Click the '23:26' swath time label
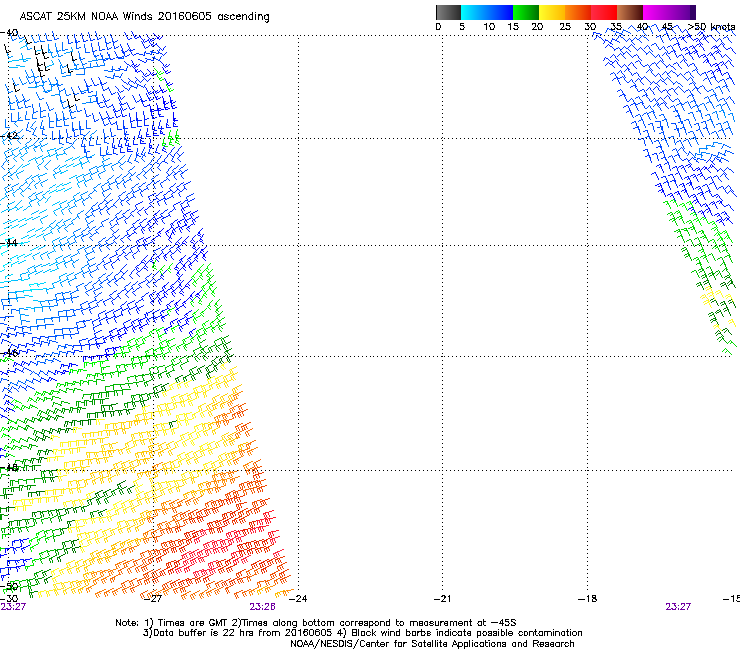The image size is (740, 650). (x=262, y=607)
